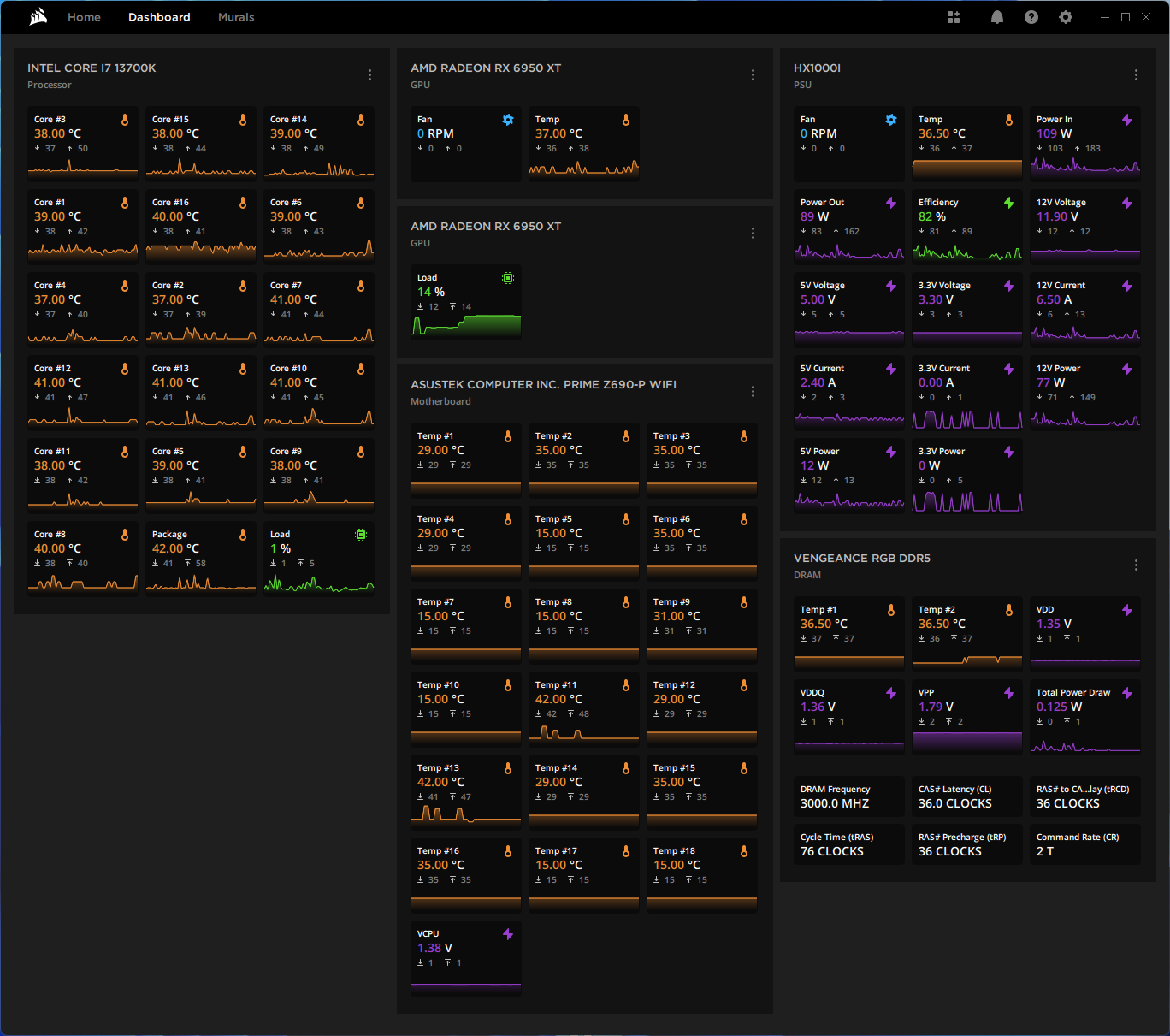Click the Temp #9 31.00 °C reading
The image size is (1170, 1036).
click(677, 616)
